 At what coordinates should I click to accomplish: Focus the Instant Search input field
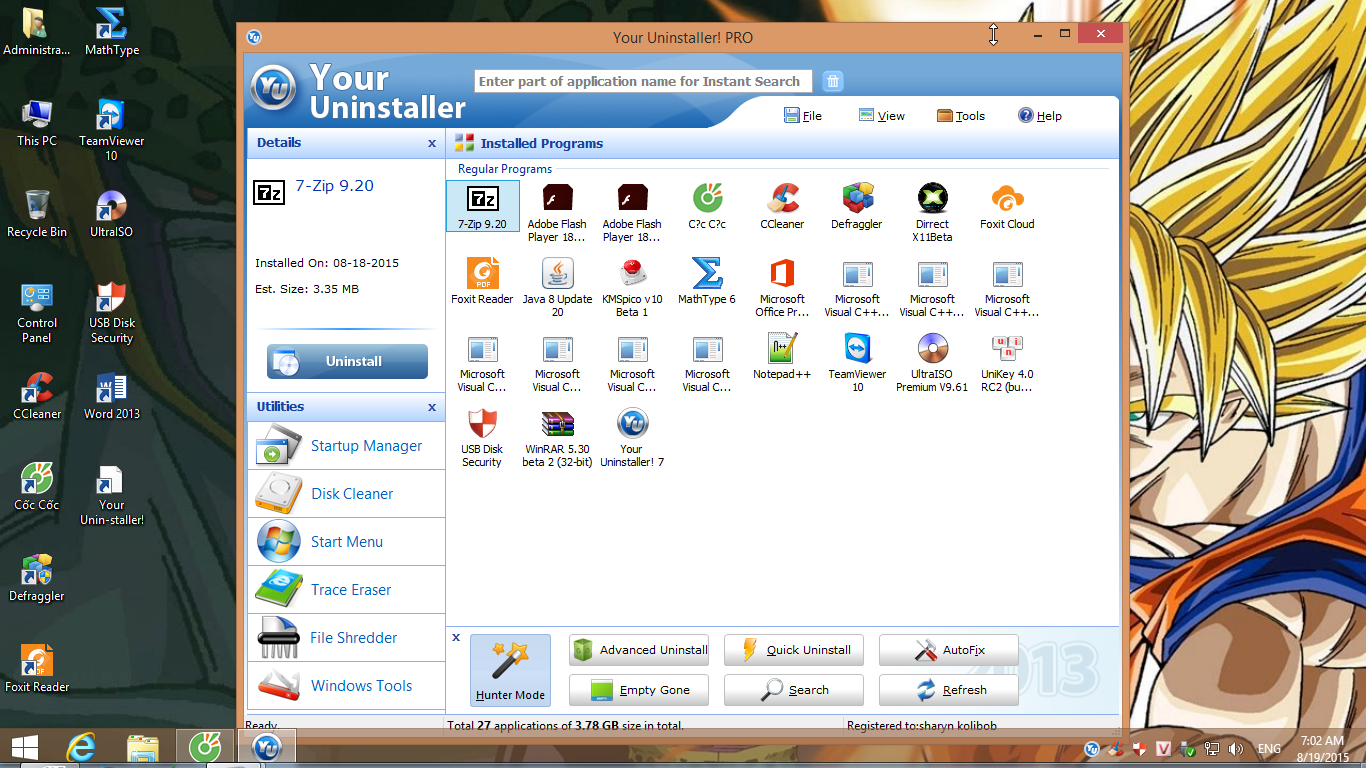(642, 81)
